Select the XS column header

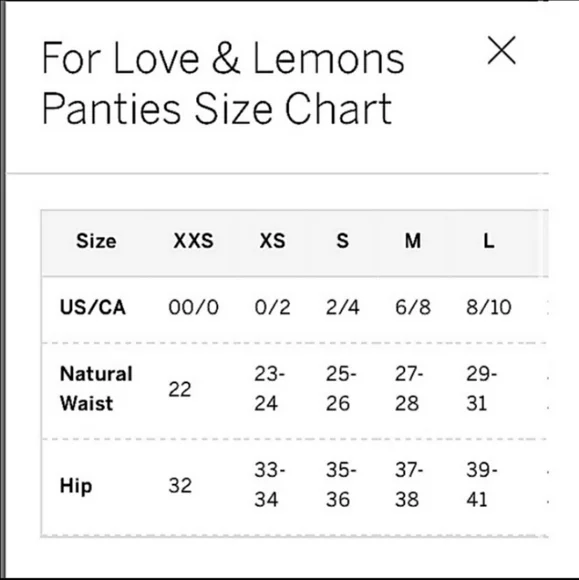(x=272, y=241)
